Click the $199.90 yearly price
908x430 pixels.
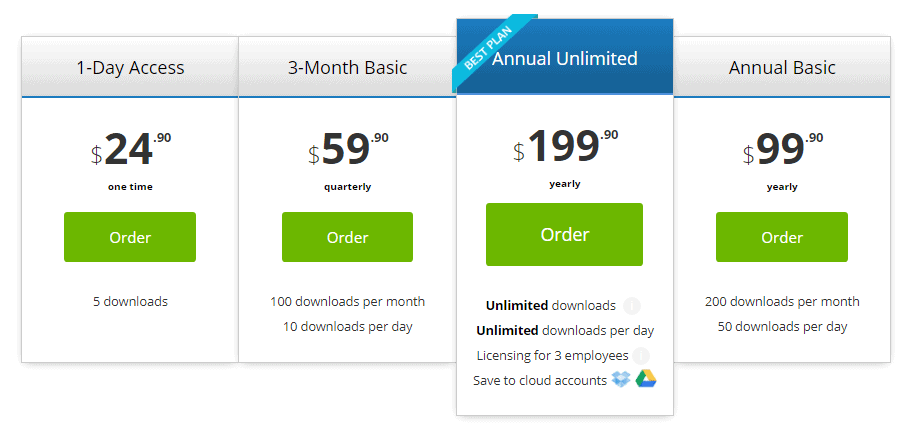click(565, 157)
